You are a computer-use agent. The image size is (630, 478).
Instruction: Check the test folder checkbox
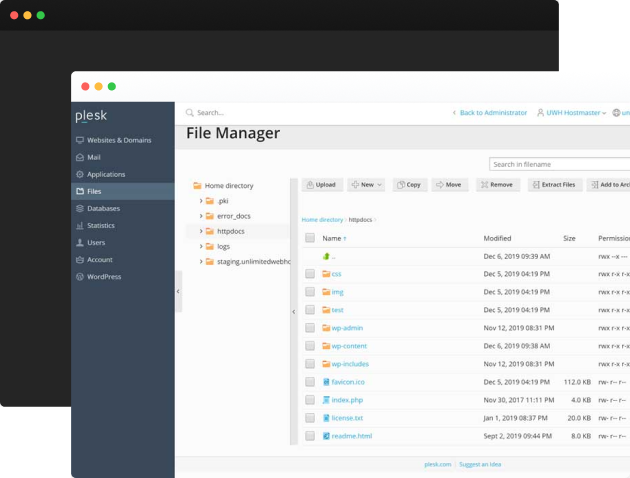[x=310, y=310]
